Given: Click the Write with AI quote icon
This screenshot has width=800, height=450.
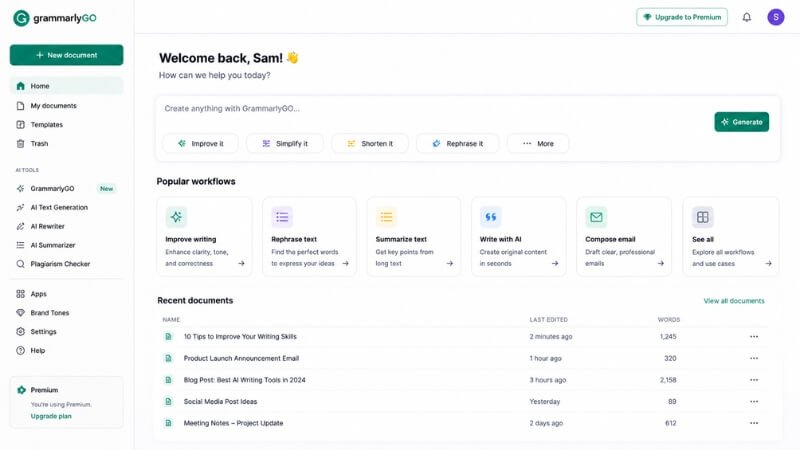Looking at the screenshot, I should (x=490, y=217).
